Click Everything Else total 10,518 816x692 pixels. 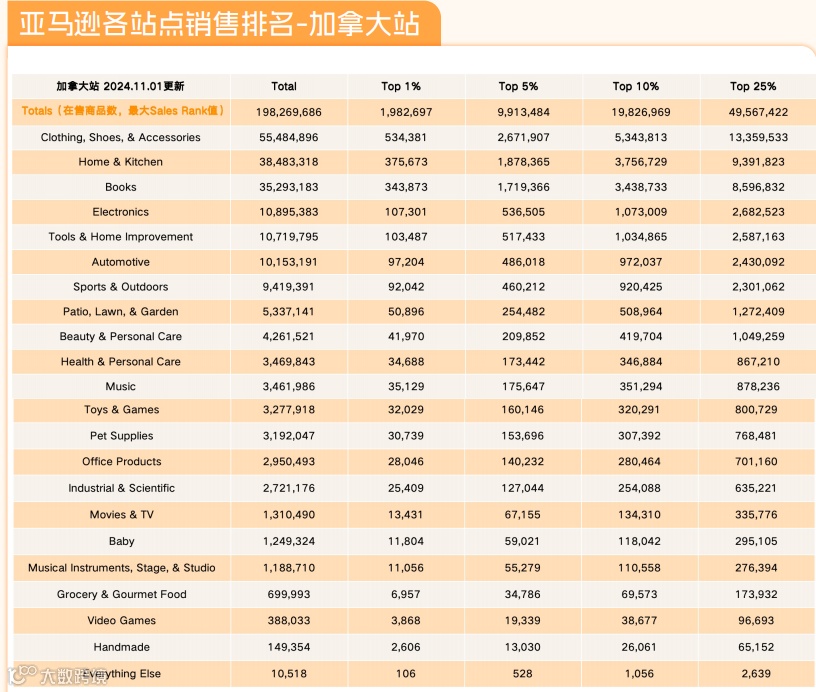(289, 673)
